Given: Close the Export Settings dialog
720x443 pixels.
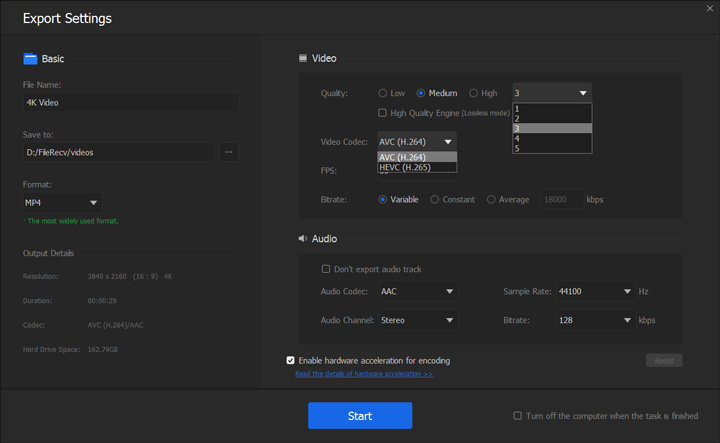Looking at the screenshot, I should pyautogui.click(x=709, y=9).
